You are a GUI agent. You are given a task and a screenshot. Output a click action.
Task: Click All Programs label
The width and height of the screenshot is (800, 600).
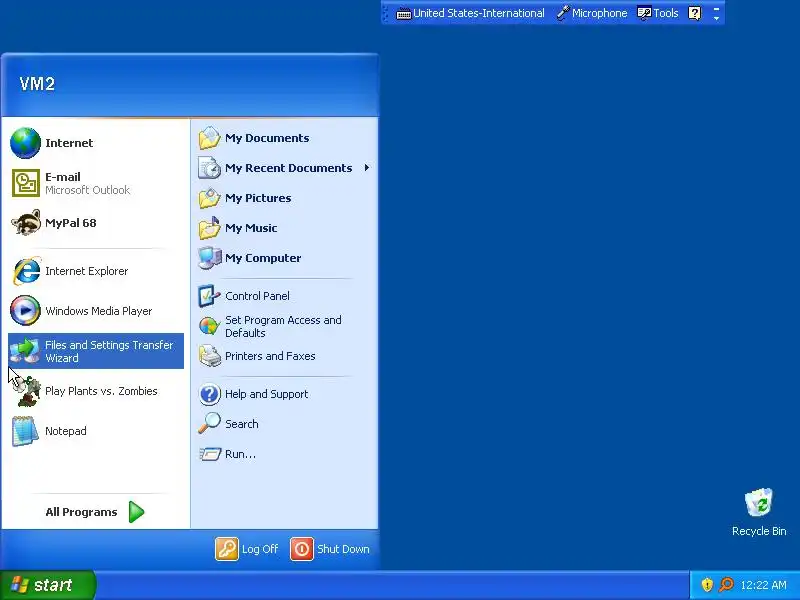coord(81,512)
